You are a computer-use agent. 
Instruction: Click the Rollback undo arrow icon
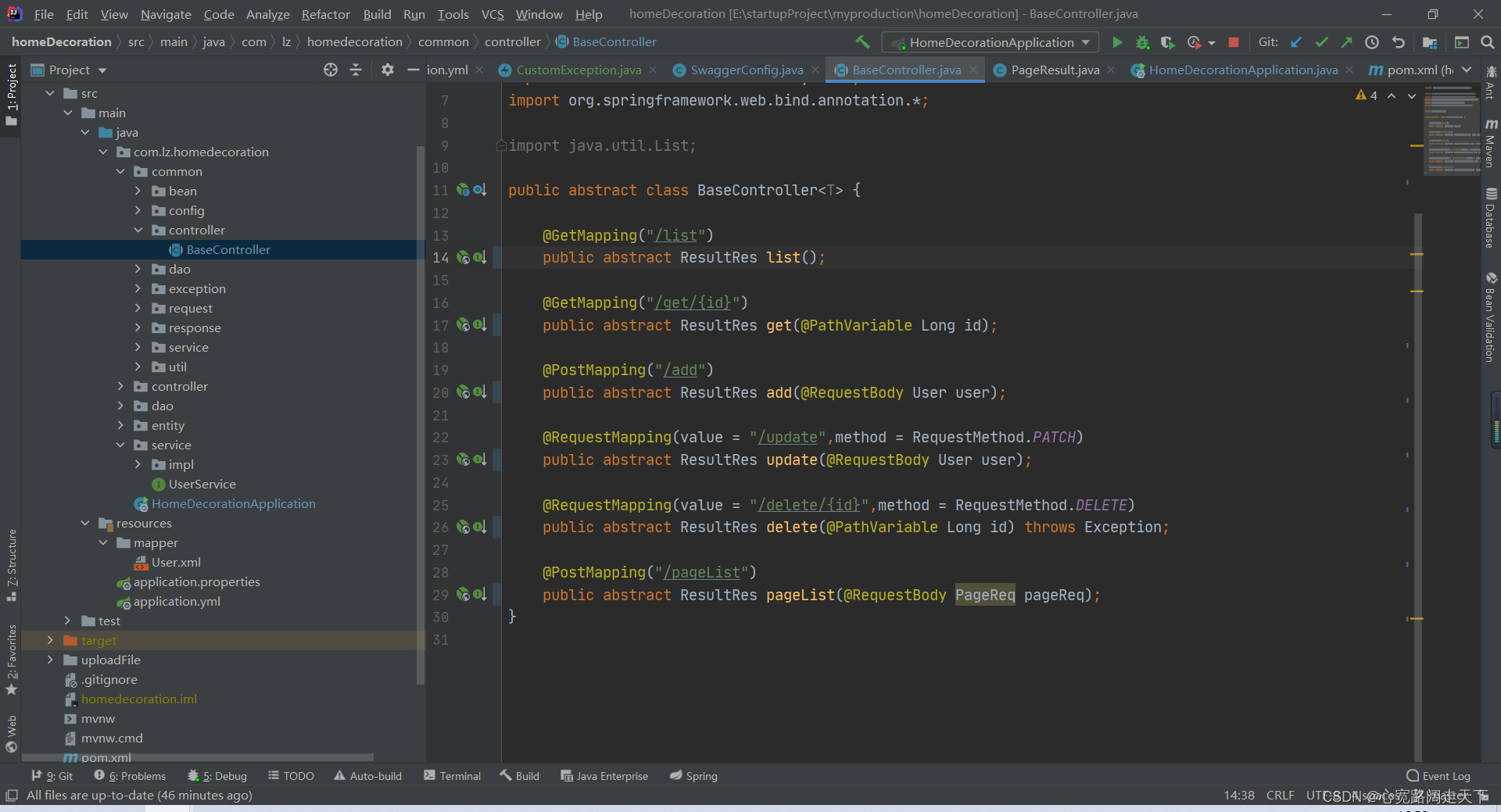pyautogui.click(x=1398, y=42)
